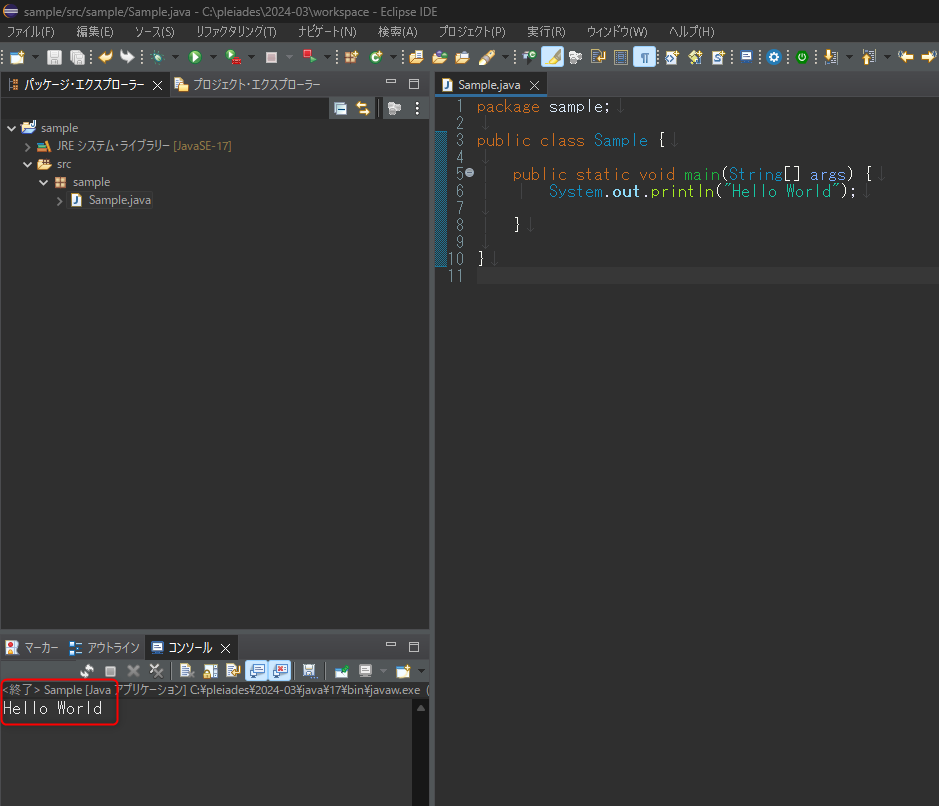939x806 pixels.
Task: Click the Undo arrow in the toolbar
Action: (105, 57)
